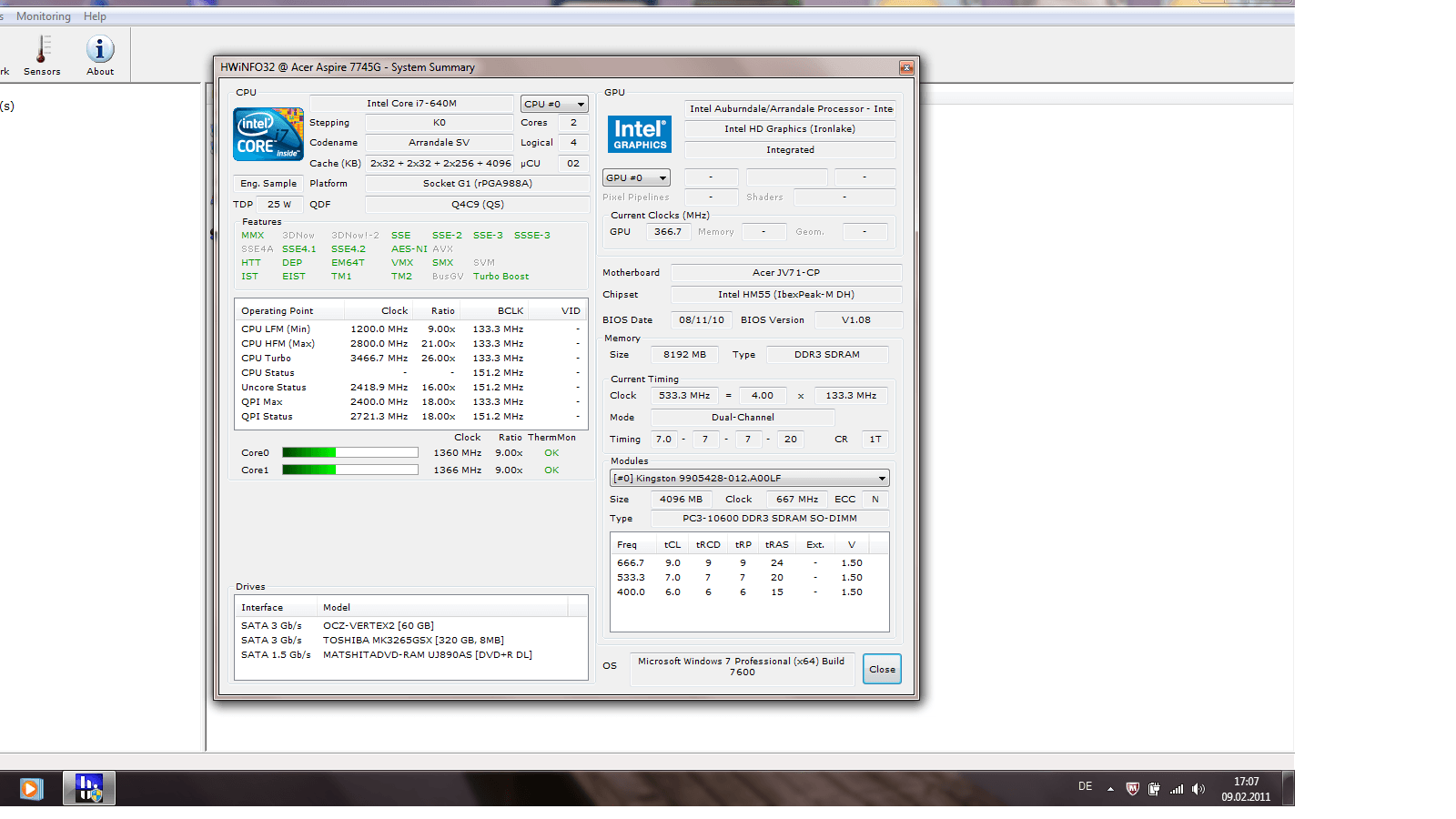The width and height of the screenshot is (1456, 819).
Task: Select the 'OCZ-VERTEX2 [60 GB]' drive row
Action: pyautogui.click(x=411, y=626)
